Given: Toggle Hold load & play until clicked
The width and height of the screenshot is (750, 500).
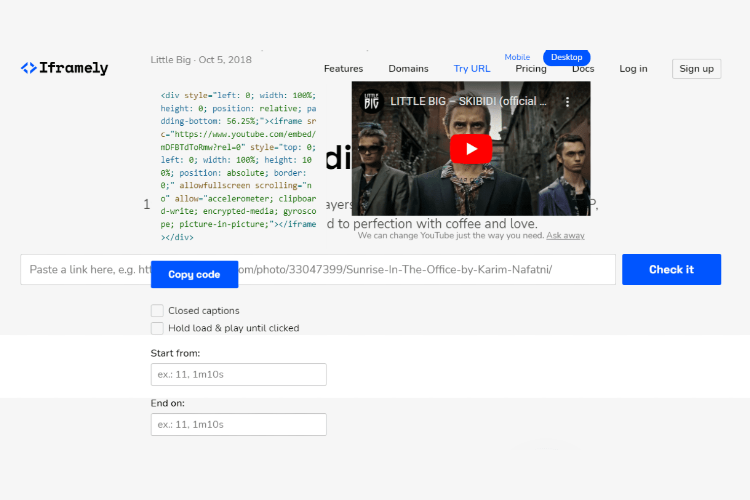Looking at the screenshot, I should pyautogui.click(x=157, y=328).
